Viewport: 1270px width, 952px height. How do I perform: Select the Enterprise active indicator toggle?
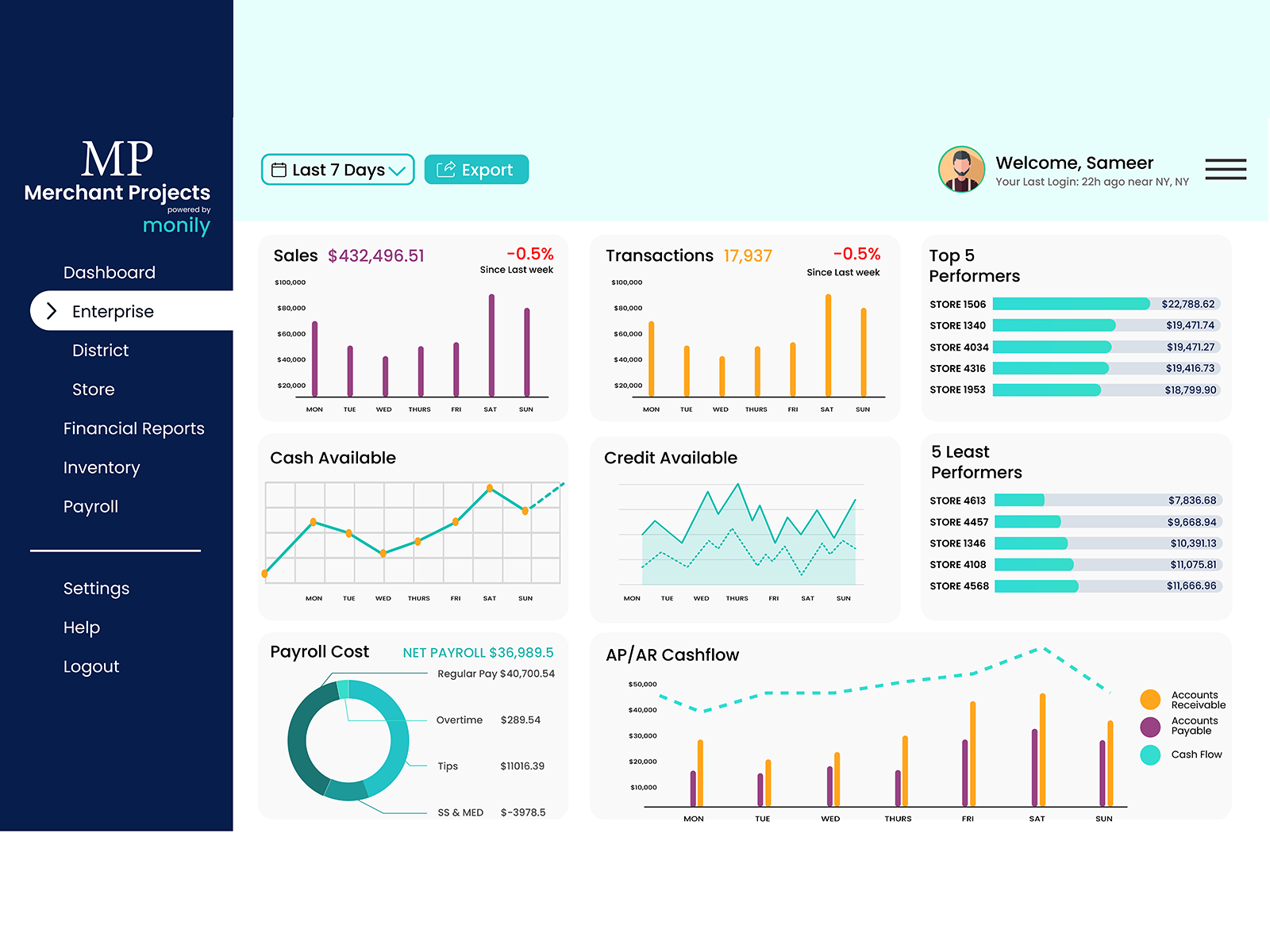point(52,311)
